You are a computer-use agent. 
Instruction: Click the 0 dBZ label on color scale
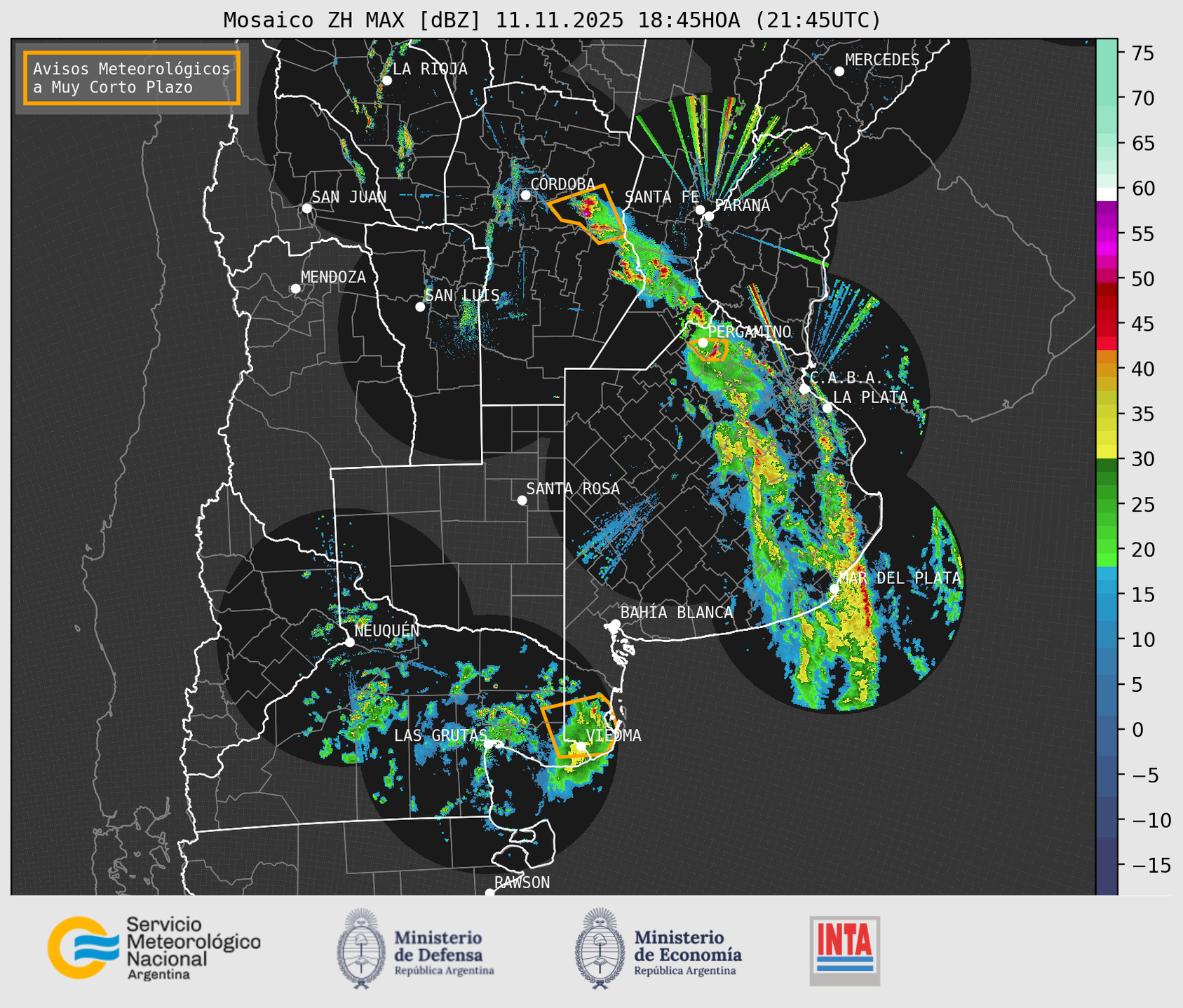(x=1137, y=730)
